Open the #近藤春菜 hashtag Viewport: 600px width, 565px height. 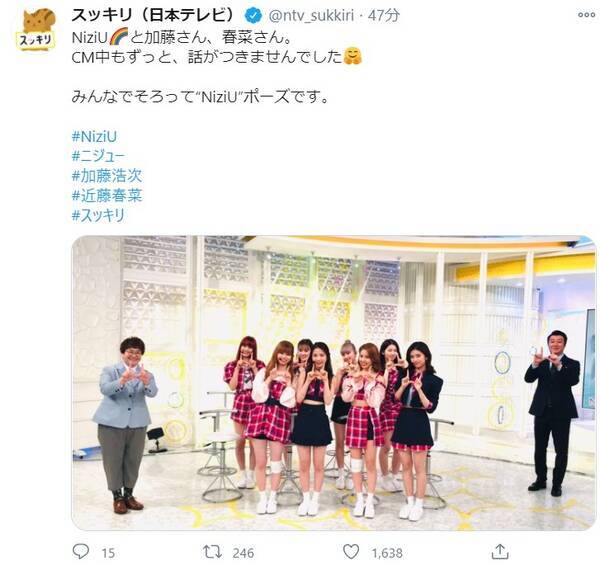(107, 196)
